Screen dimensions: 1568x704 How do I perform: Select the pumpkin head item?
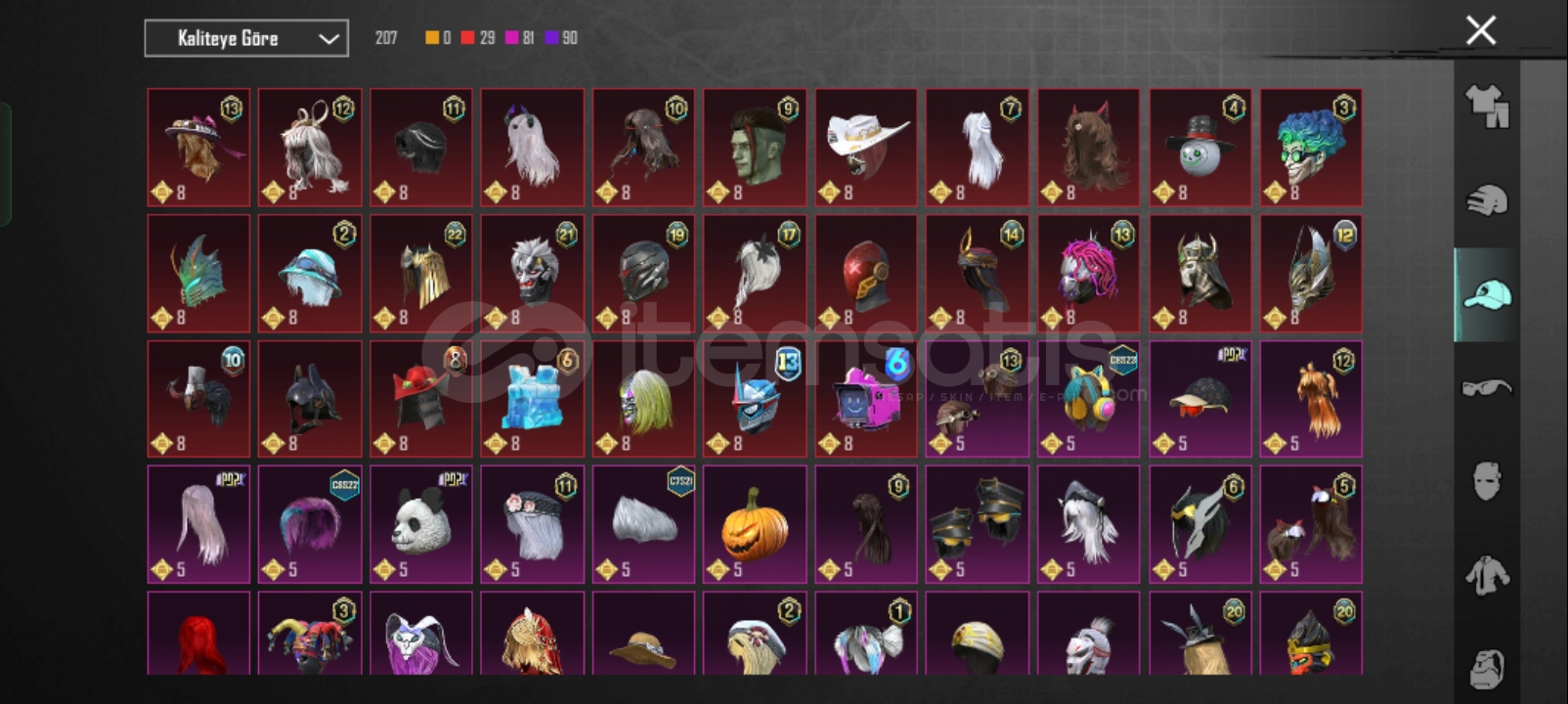click(x=755, y=524)
